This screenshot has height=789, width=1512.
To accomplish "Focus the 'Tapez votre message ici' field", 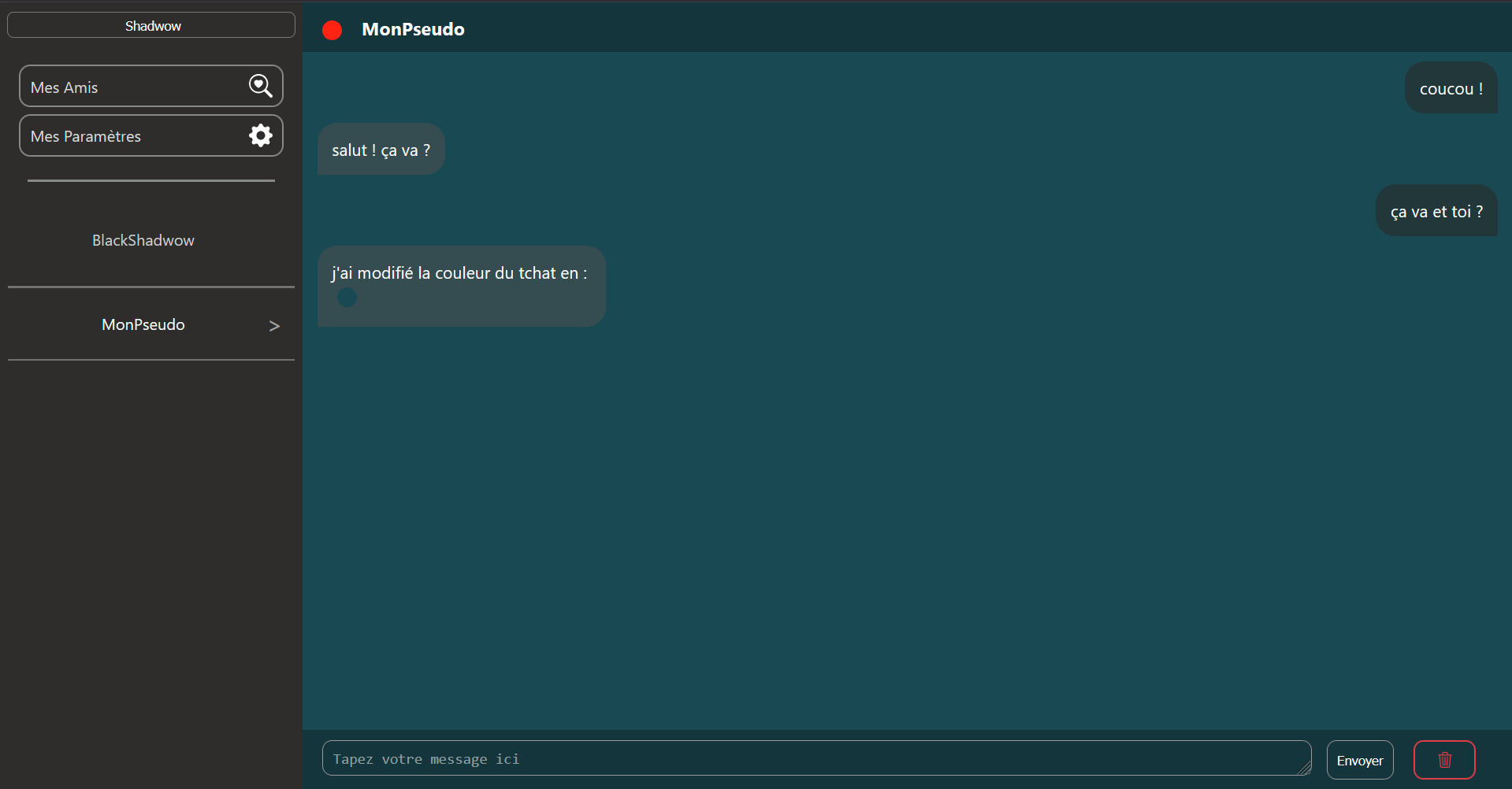I will click(816, 758).
